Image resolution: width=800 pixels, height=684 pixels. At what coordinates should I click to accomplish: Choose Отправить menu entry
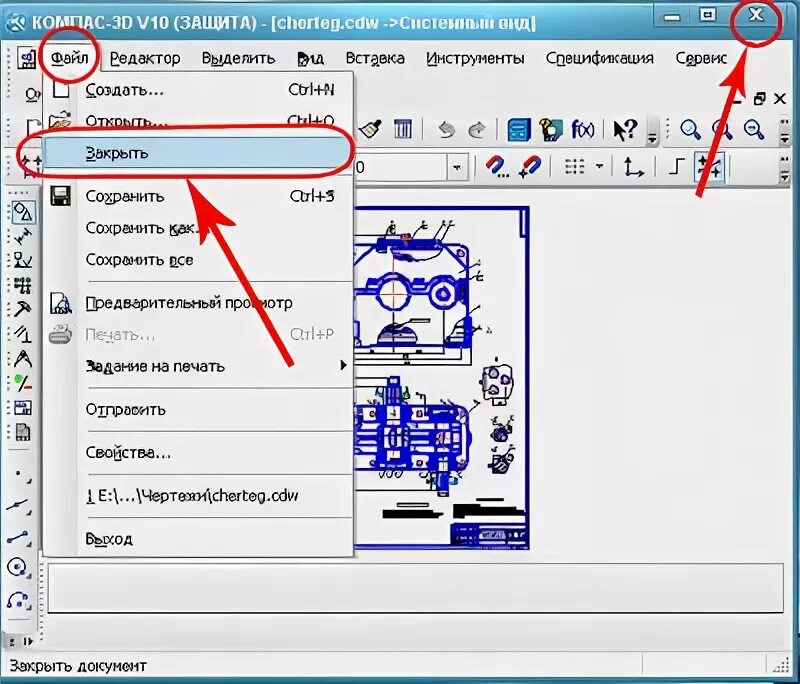(x=198, y=409)
